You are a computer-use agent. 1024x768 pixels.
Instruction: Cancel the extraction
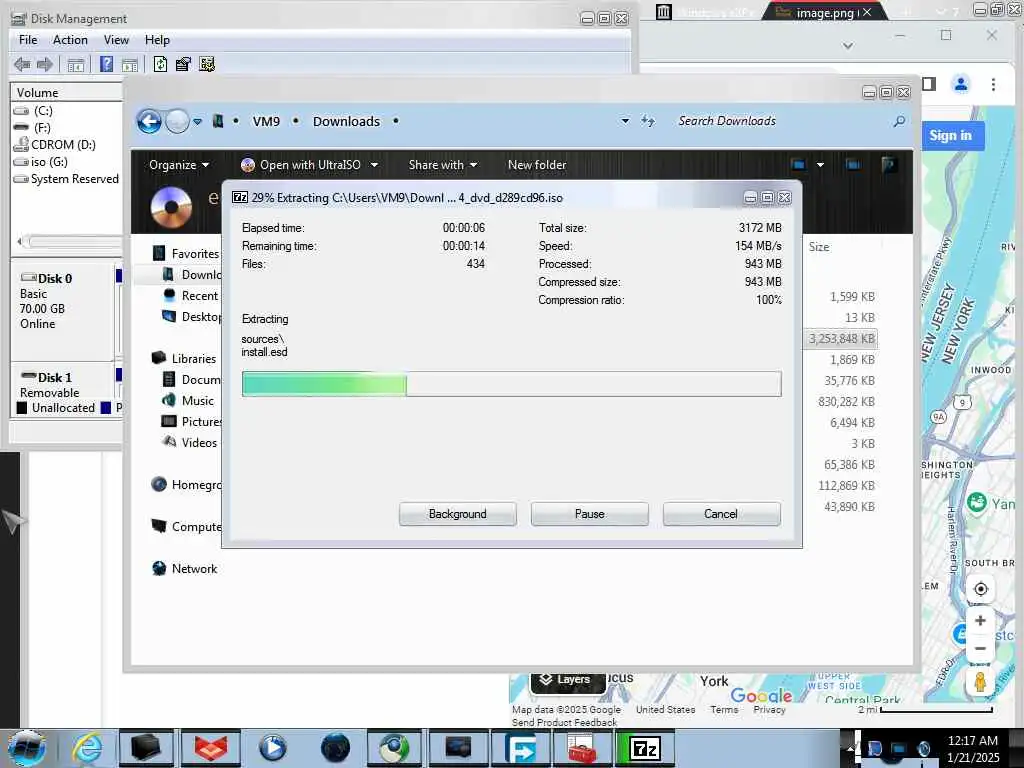click(721, 514)
